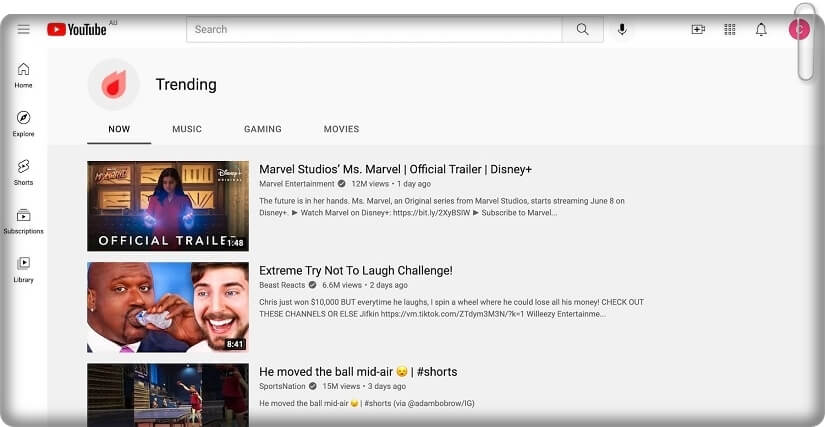Open the YouTube apps grid icon
This screenshot has width=825, height=427.
pos(730,29)
